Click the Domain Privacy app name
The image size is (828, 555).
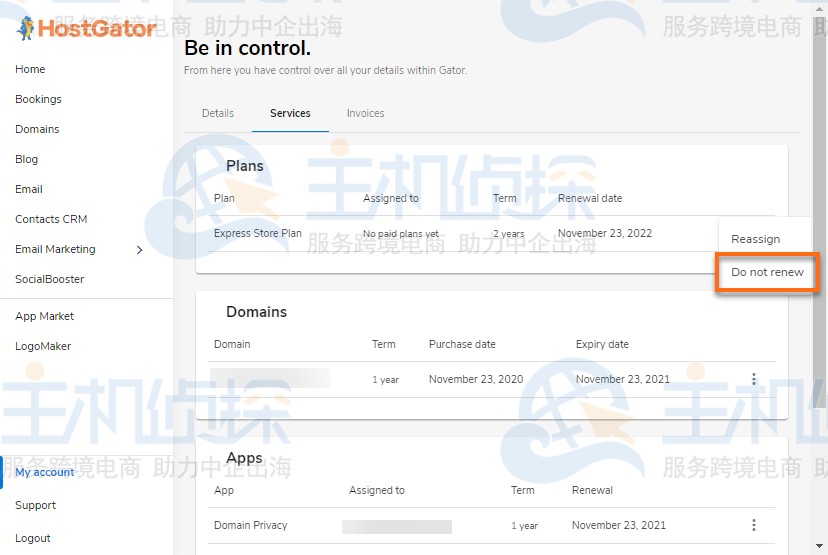point(250,525)
